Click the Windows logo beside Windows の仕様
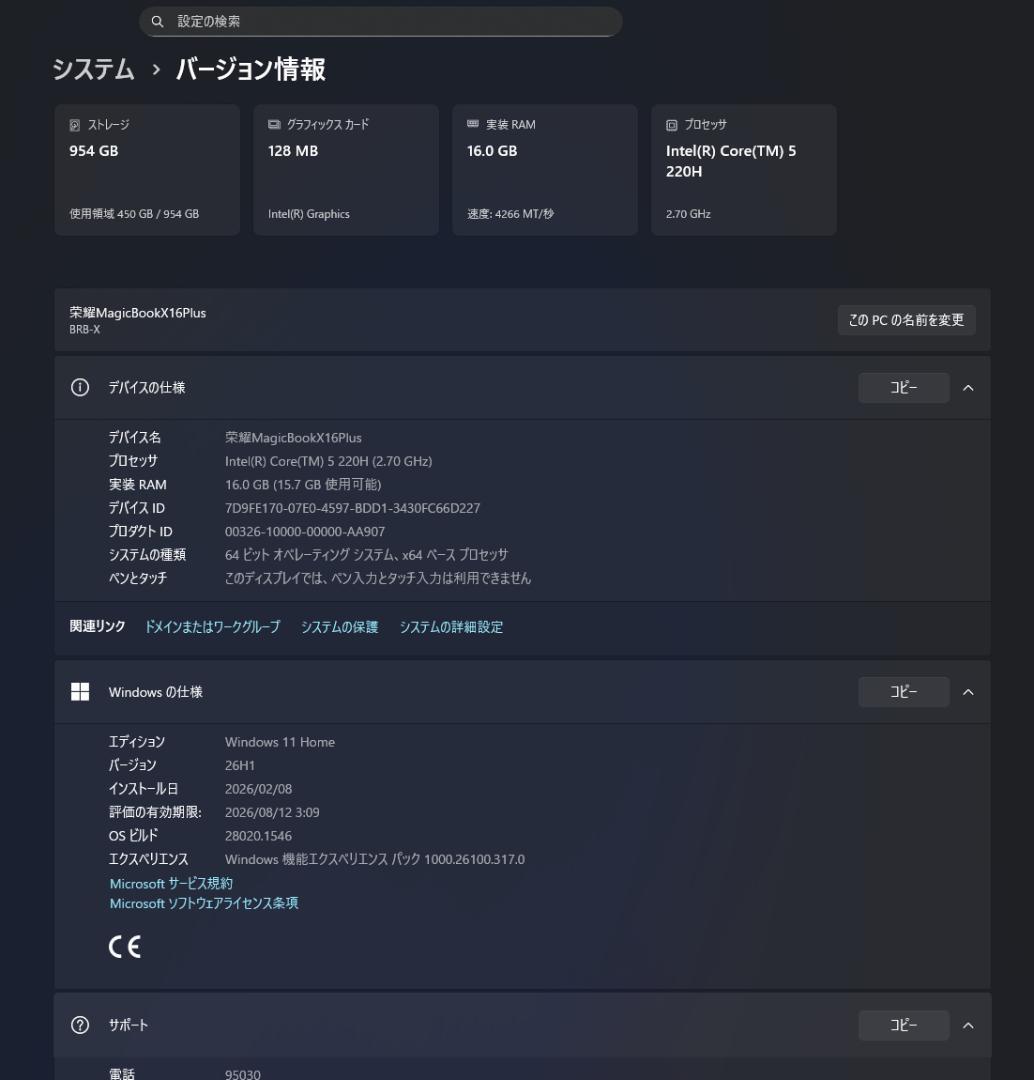 point(80,691)
